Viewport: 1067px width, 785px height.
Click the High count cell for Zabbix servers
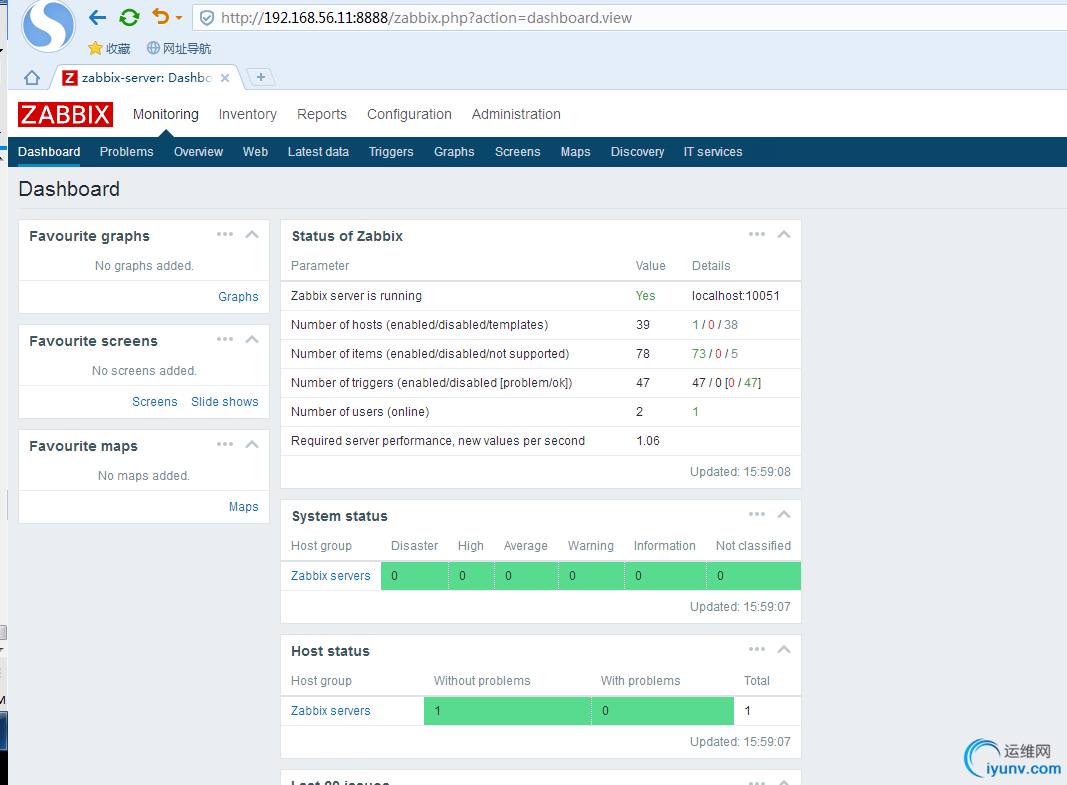pos(471,575)
